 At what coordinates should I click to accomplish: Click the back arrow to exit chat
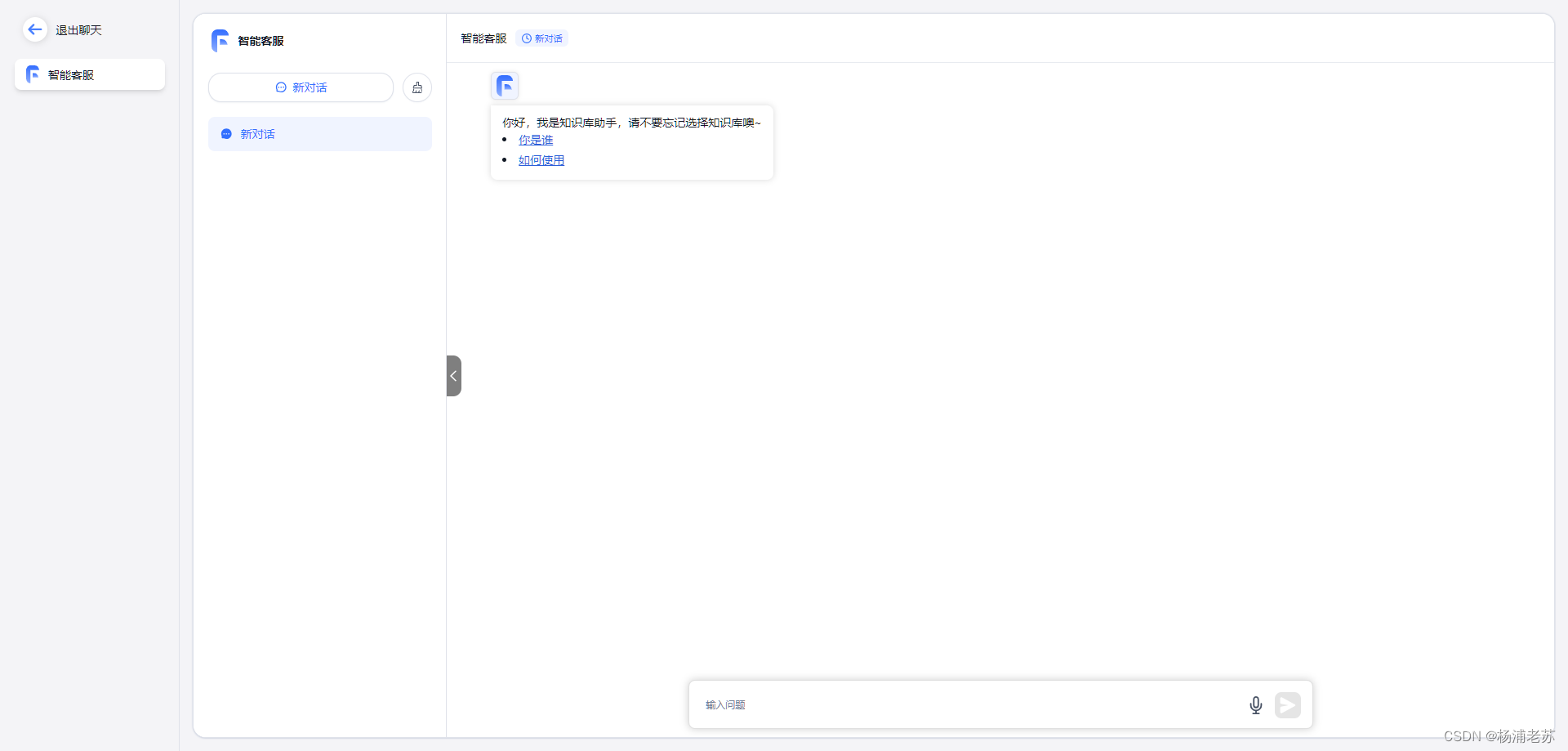34,29
